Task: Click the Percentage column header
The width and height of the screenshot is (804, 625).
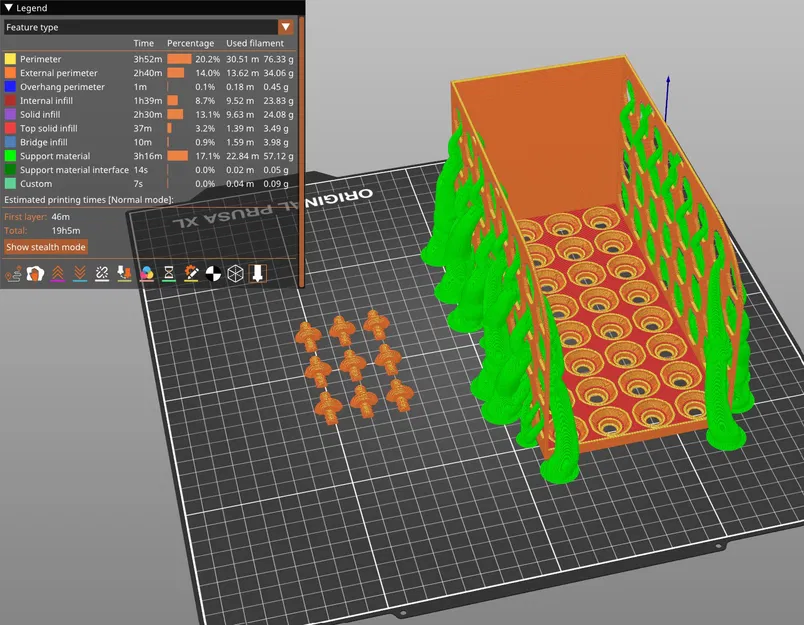Action: [x=190, y=43]
